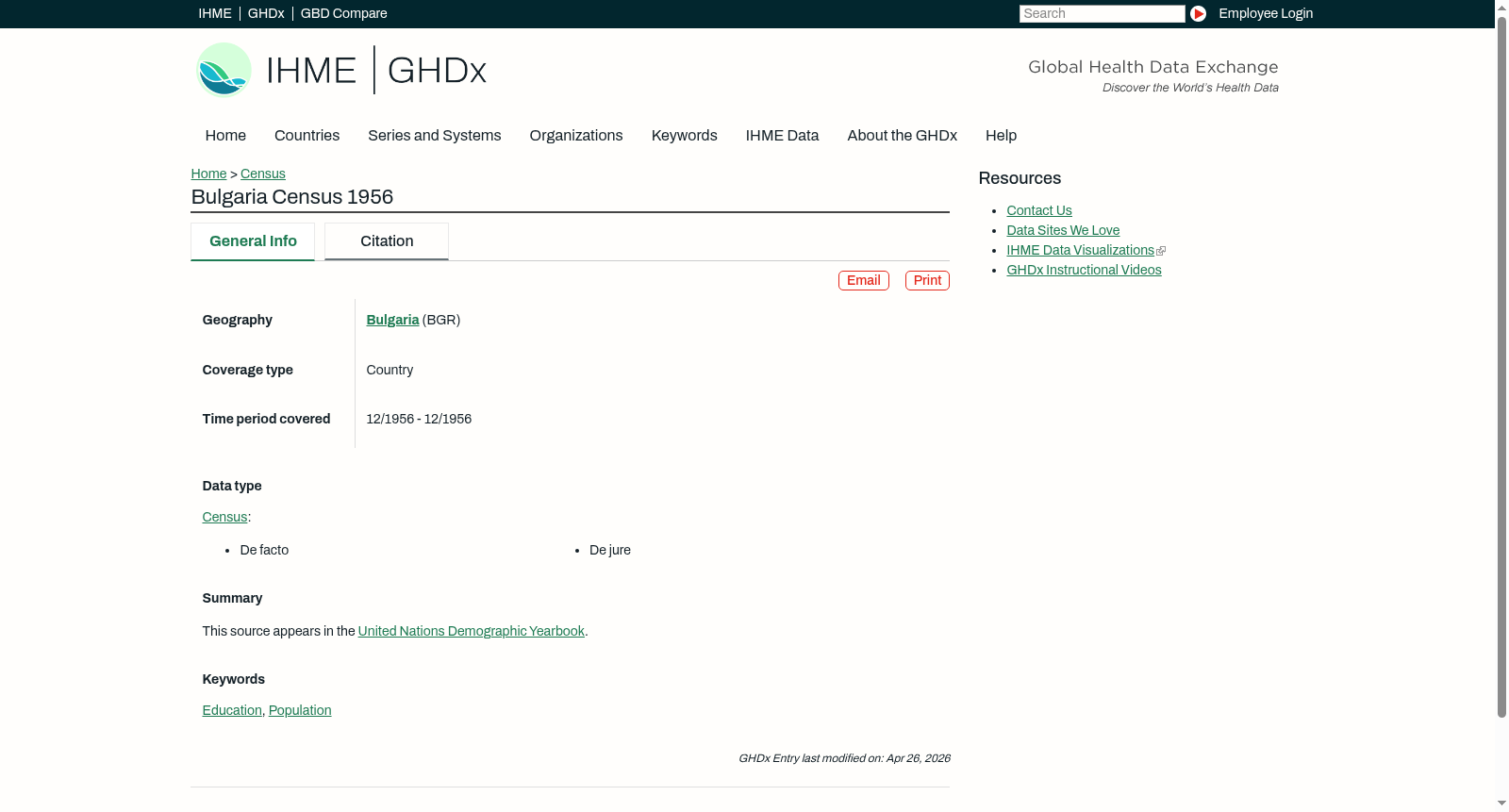Open United Nations Demographic Yearbook link
The height and width of the screenshot is (812, 1509).
click(x=472, y=632)
